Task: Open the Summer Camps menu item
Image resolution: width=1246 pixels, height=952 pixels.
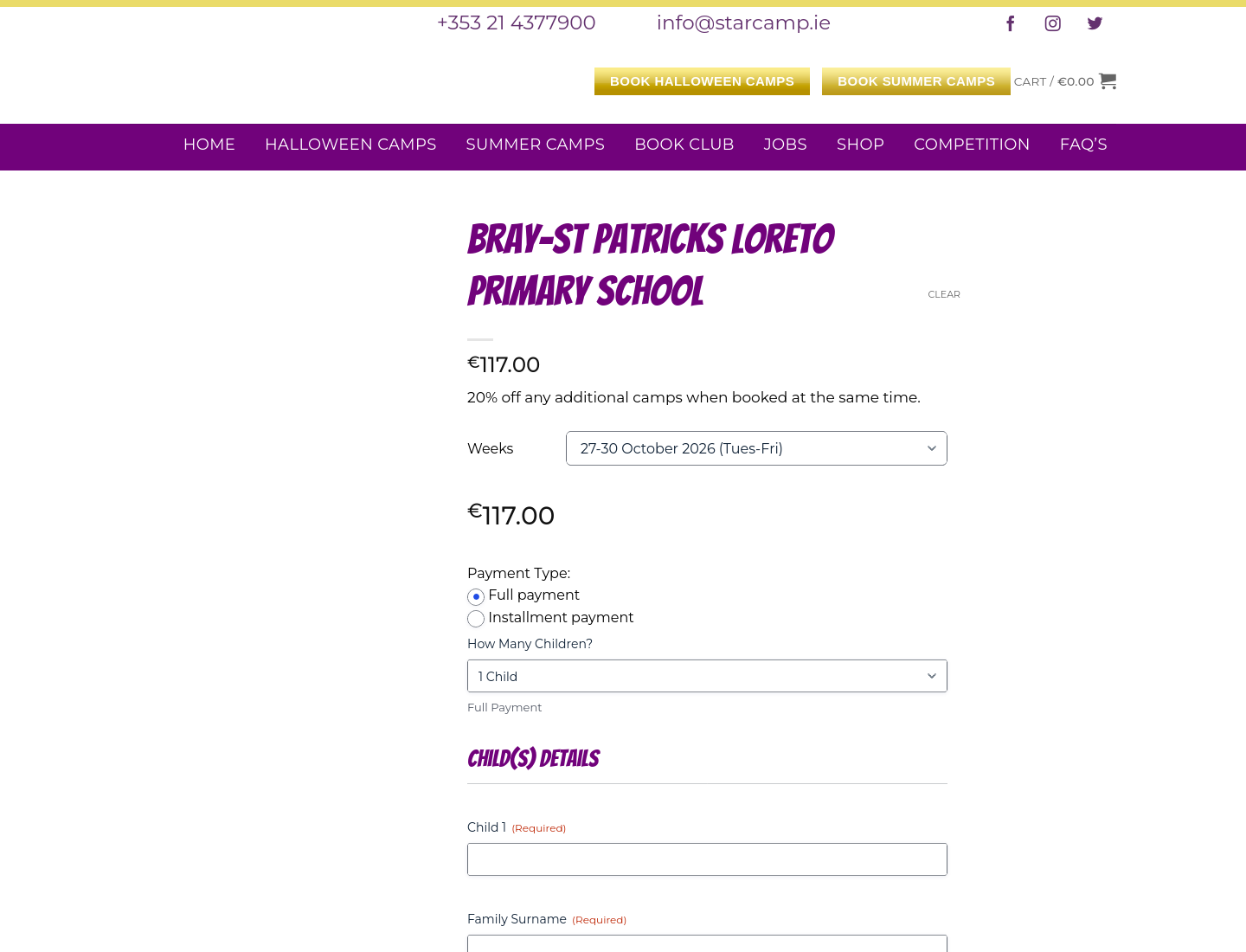Action: coord(536,145)
